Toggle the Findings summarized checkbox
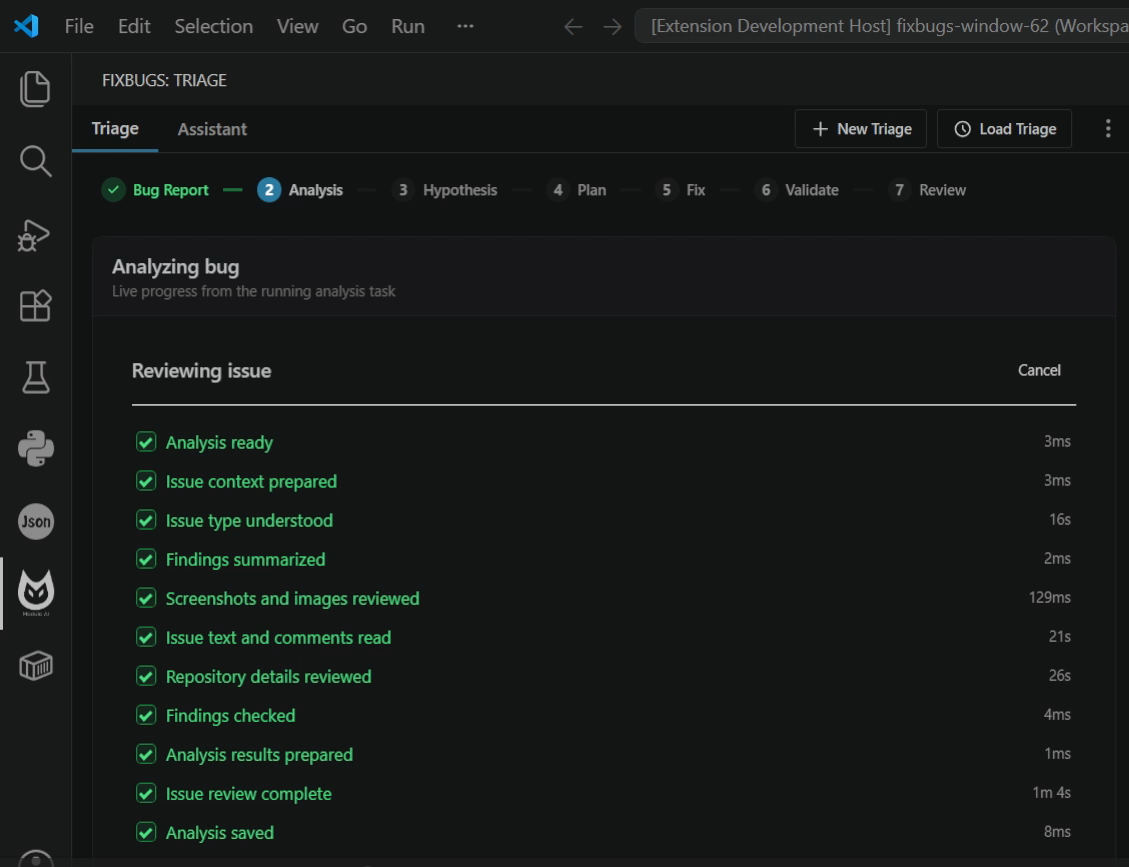 [146, 559]
